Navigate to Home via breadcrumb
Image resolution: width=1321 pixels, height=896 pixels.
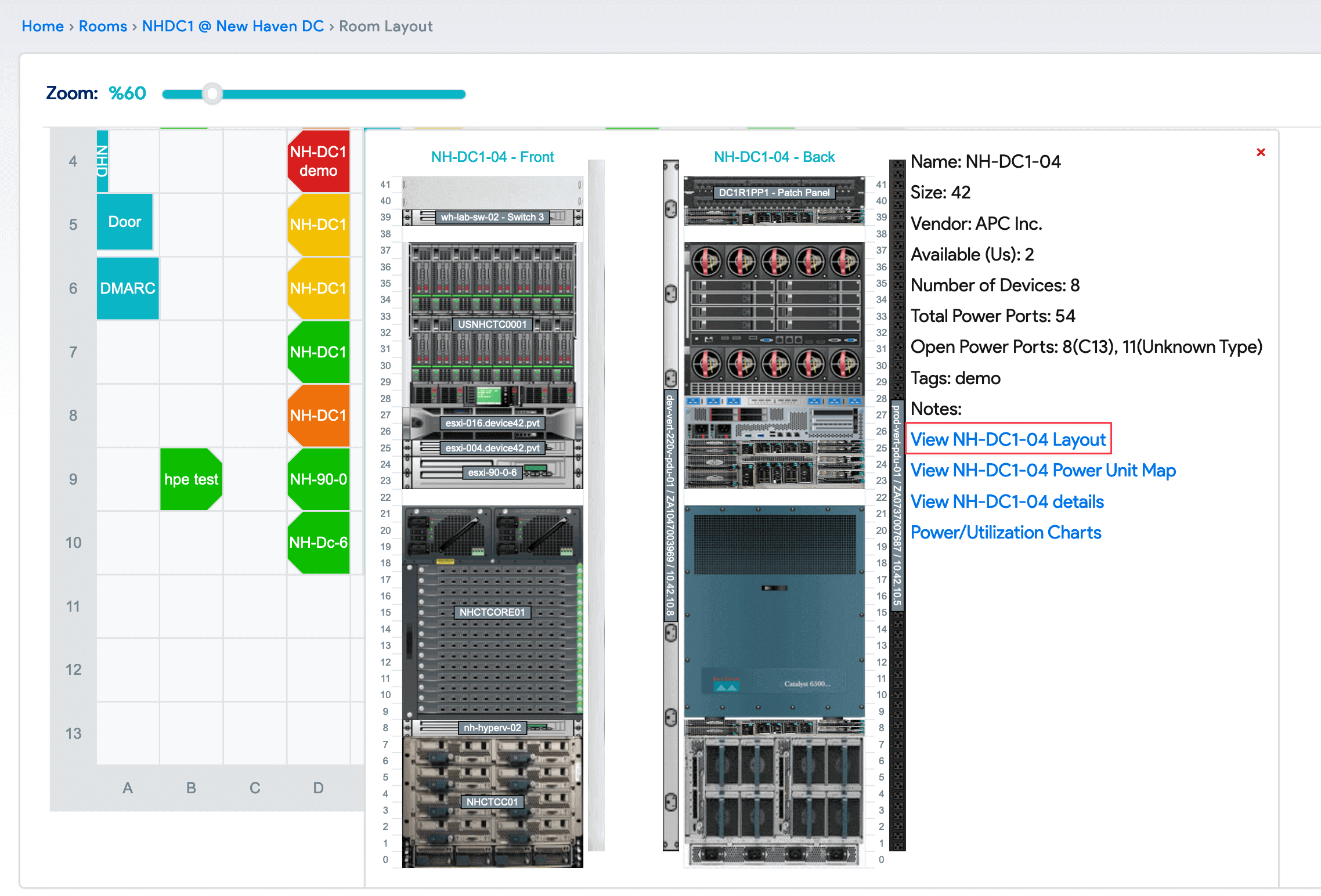[42, 26]
